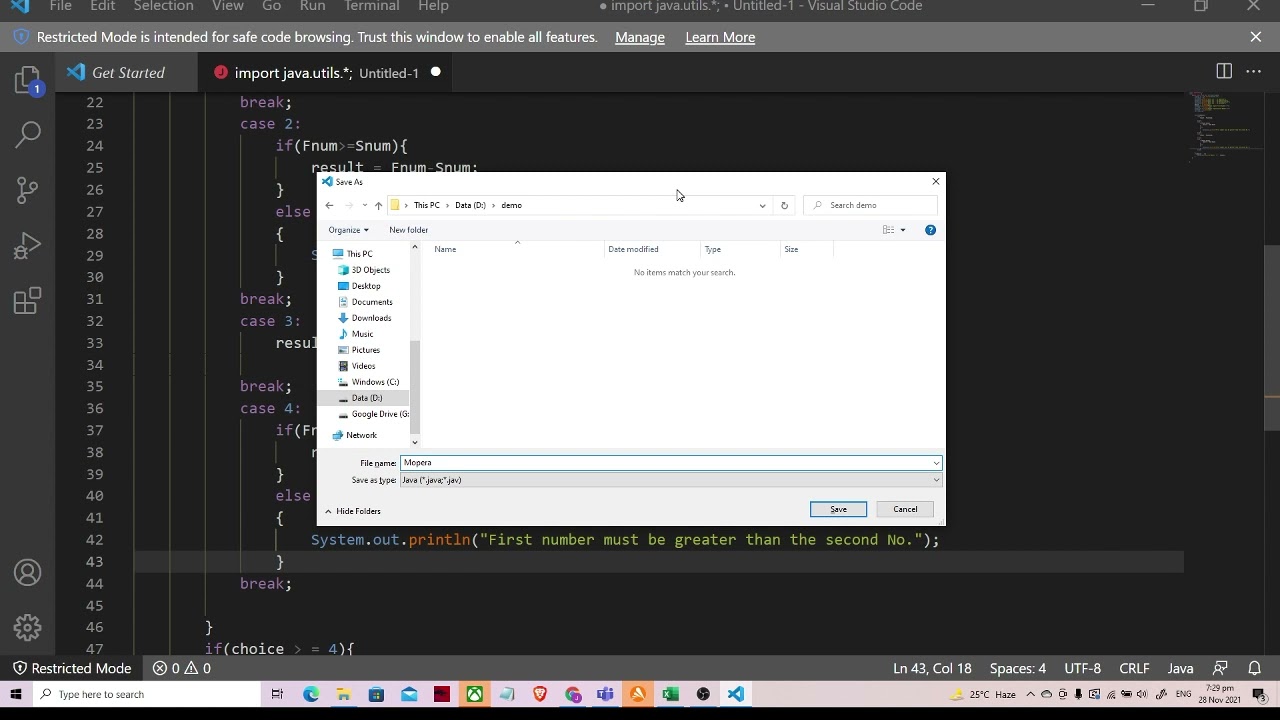Open the Selection menu

(x=163, y=7)
